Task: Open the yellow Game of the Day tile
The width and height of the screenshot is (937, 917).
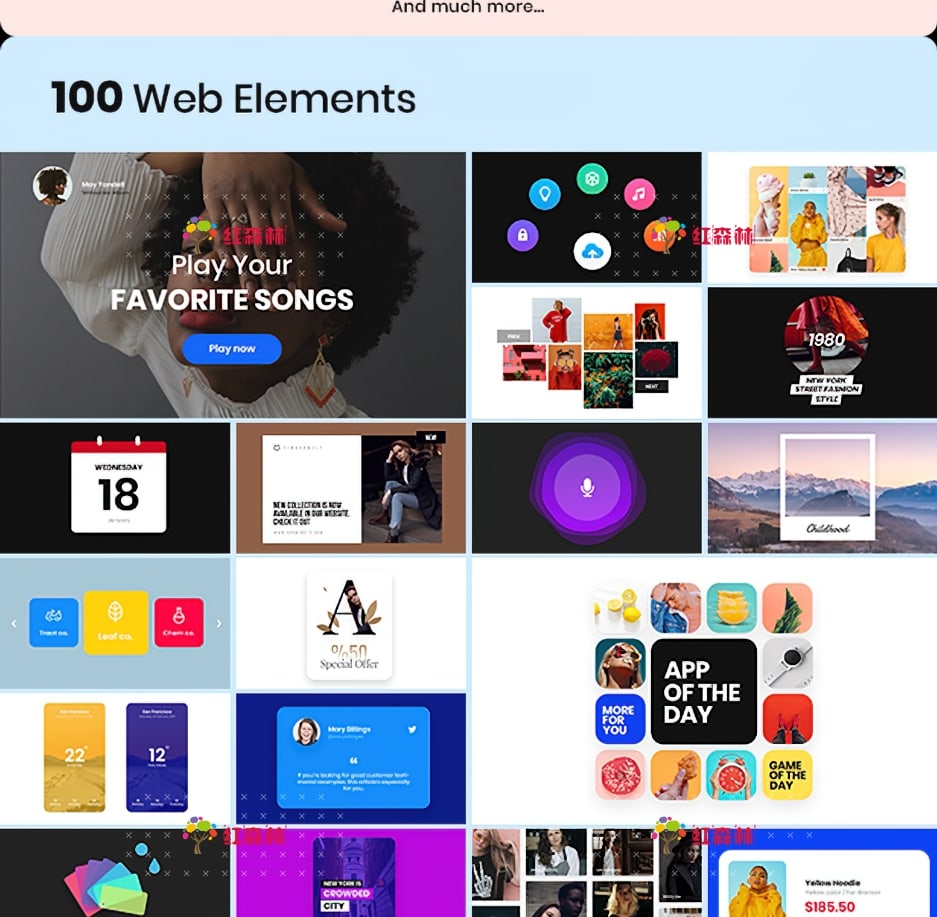Action: (x=787, y=775)
